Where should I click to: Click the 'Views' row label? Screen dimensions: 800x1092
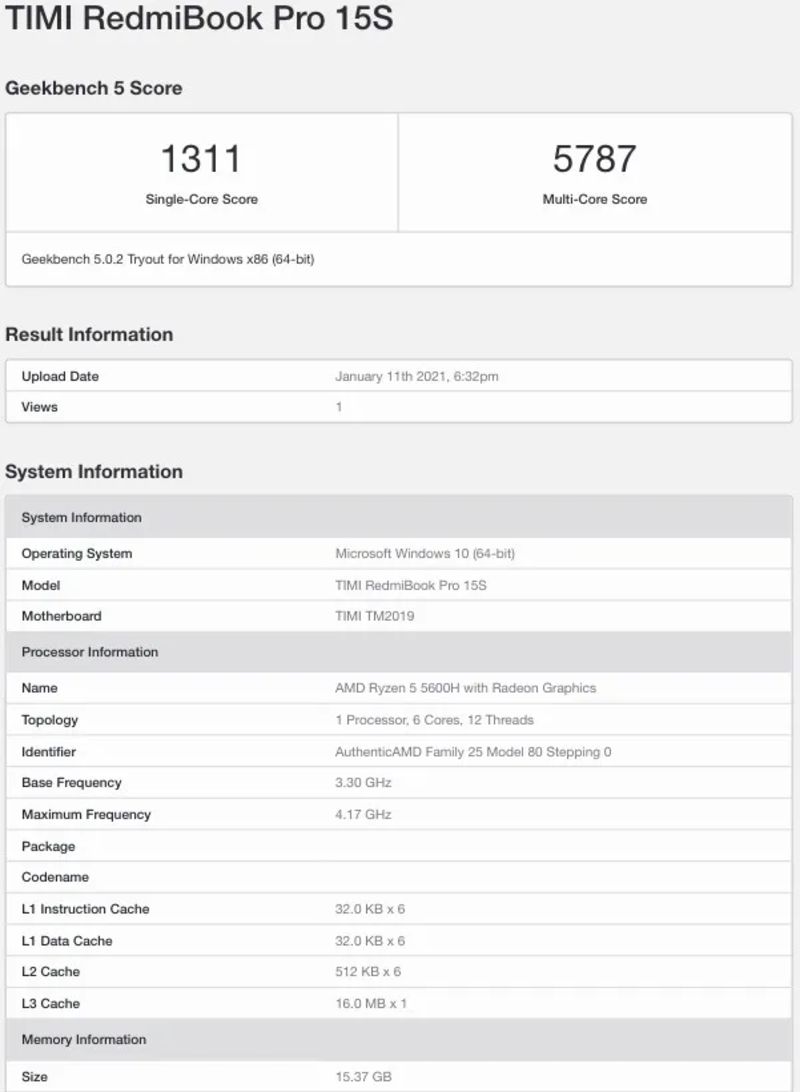(39, 407)
